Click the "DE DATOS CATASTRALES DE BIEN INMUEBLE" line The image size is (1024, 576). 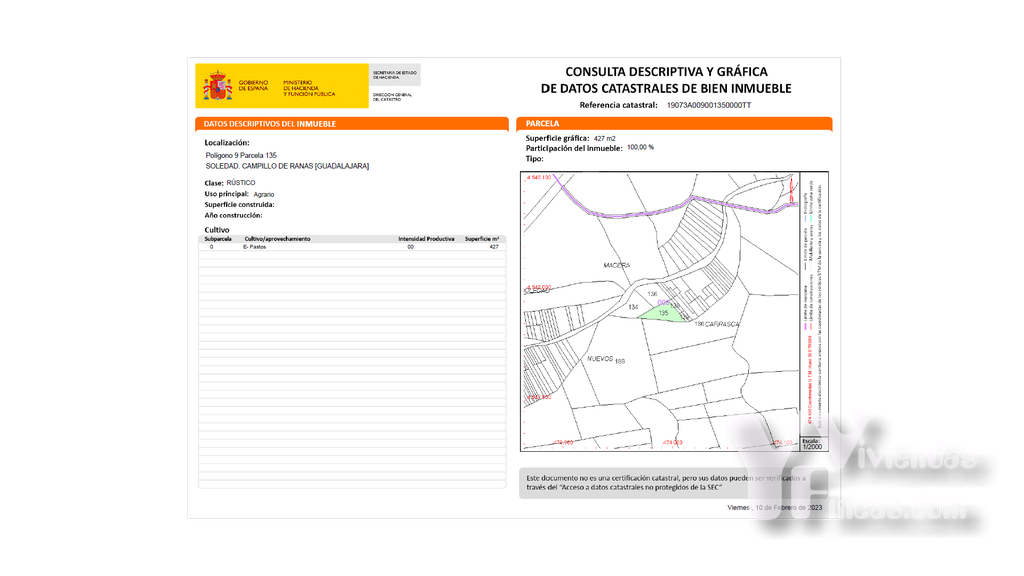point(666,88)
